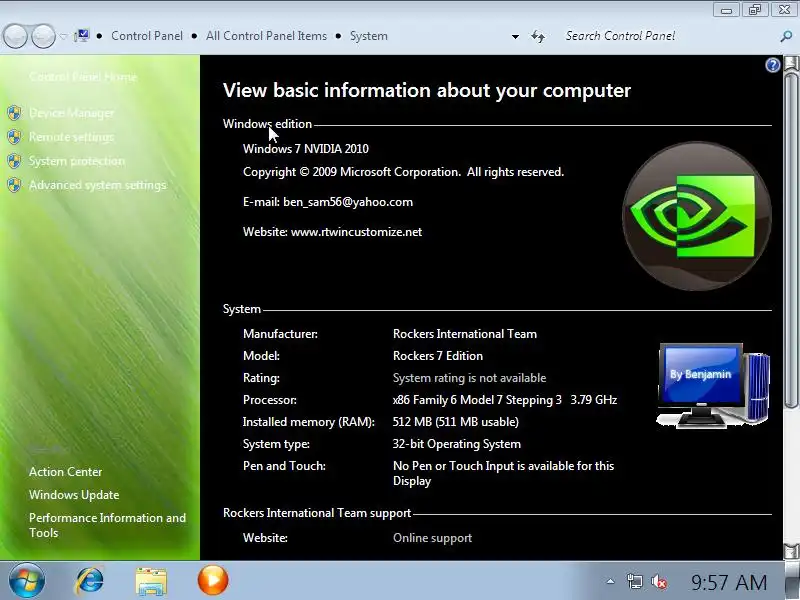
Task: Click the shield icon beside Device Manager
Action: click(x=14, y=113)
